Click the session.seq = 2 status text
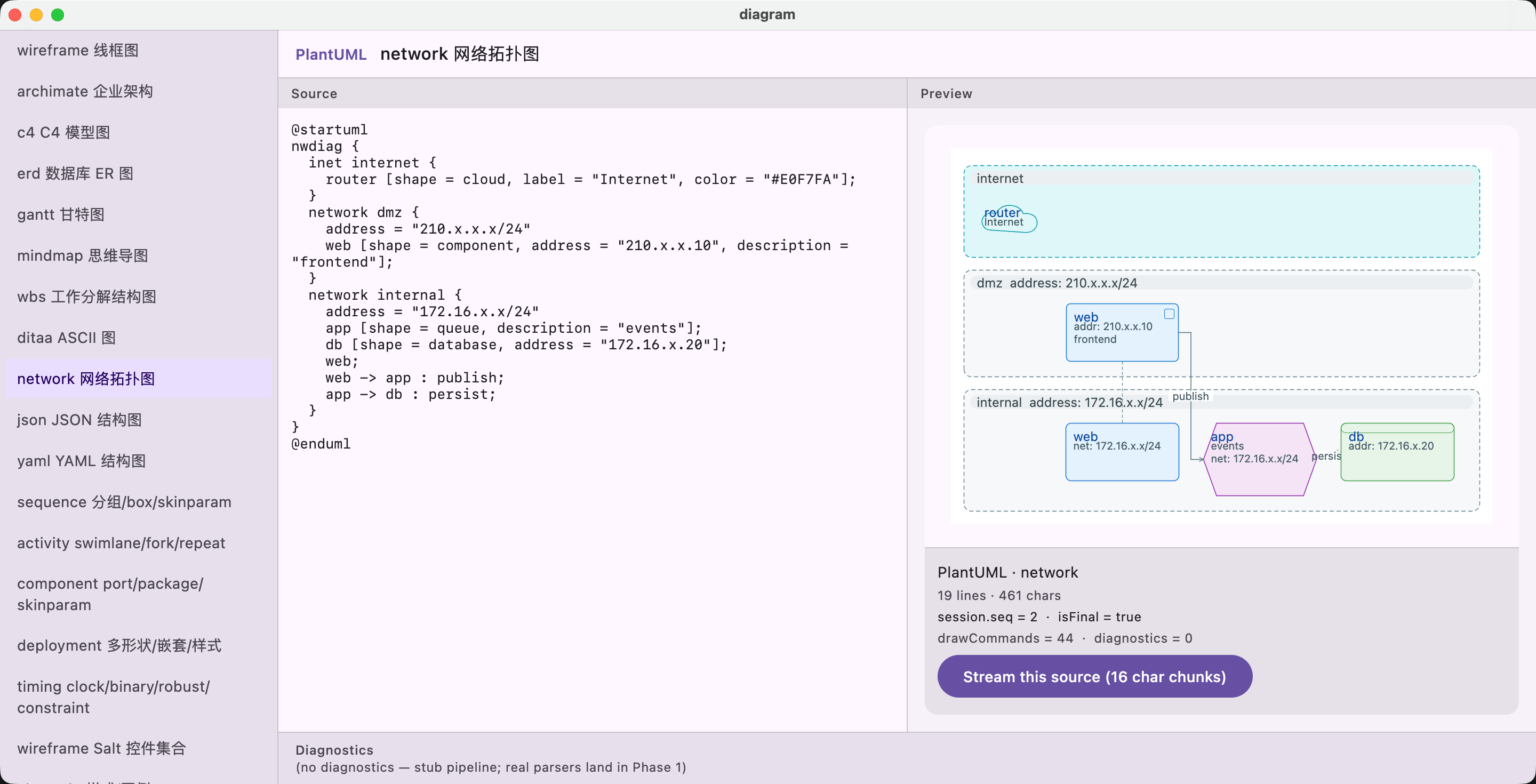The width and height of the screenshot is (1536, 784). [987, 617]
